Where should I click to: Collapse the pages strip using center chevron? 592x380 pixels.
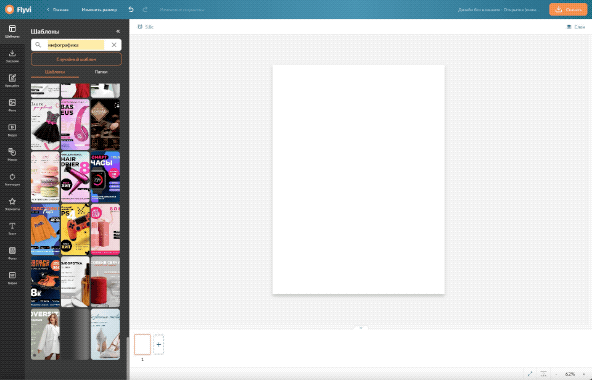[361, 328]
